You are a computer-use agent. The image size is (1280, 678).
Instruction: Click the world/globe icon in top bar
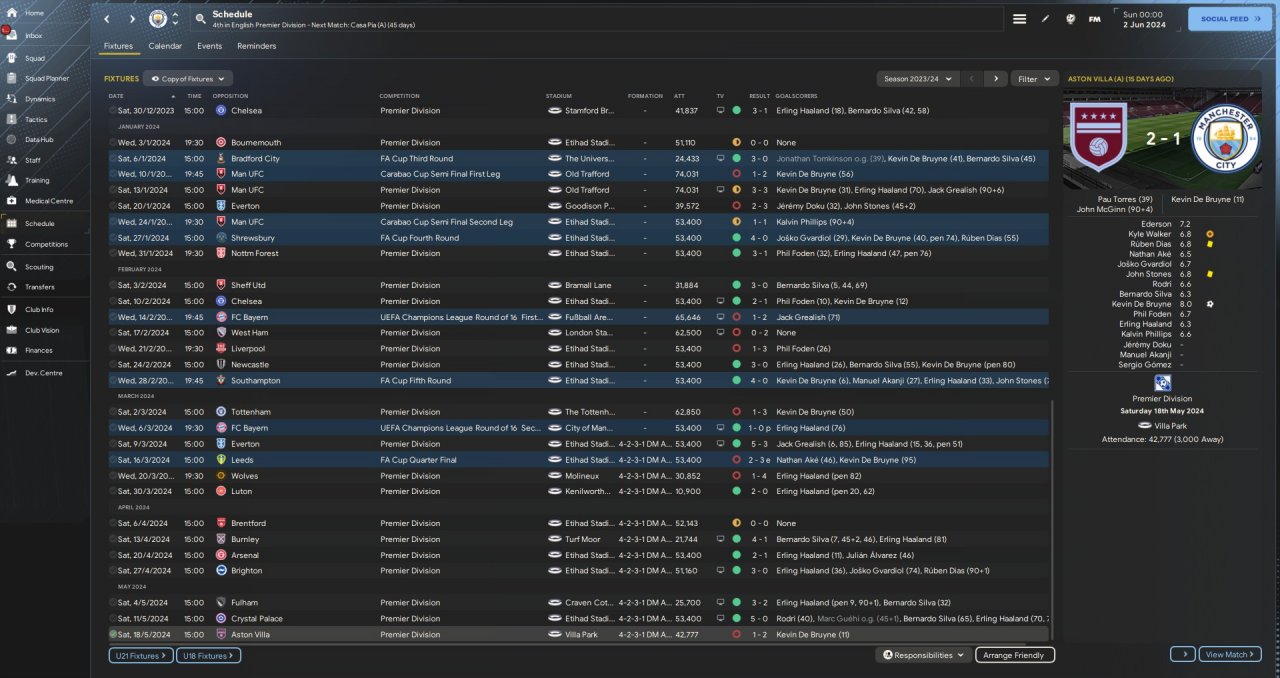1070,19
